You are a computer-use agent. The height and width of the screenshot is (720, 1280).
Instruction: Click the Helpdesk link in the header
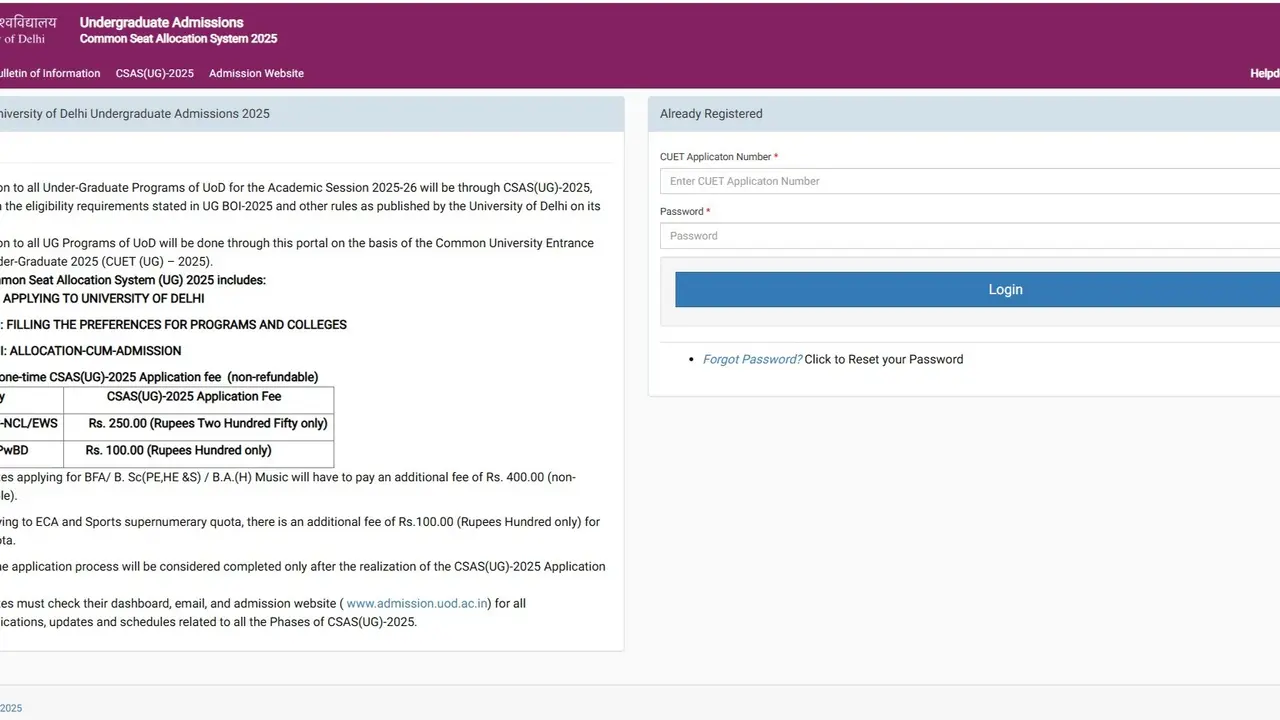[x=1263, y=73]
